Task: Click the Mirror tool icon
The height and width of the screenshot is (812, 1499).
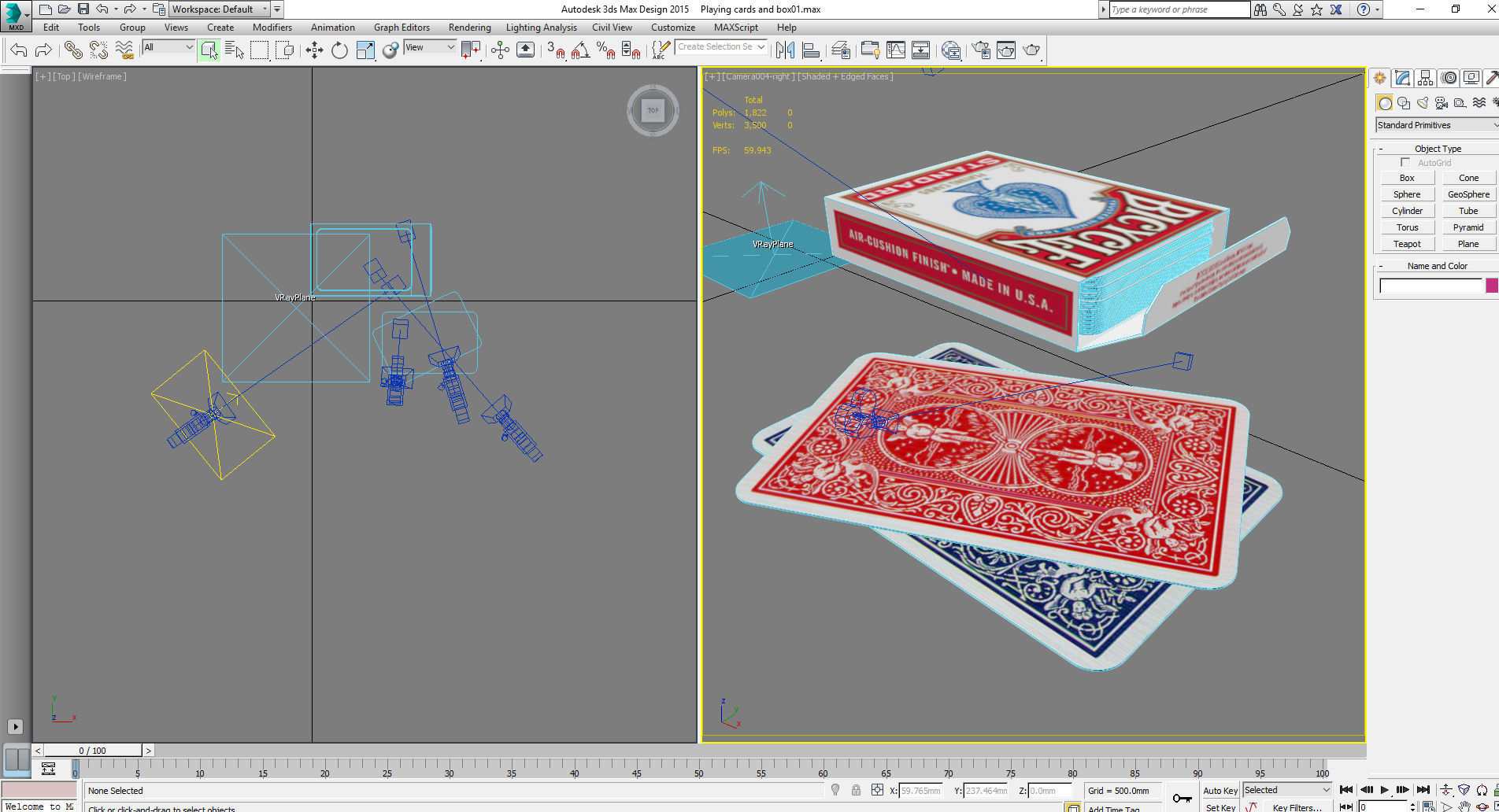Action: tap(785, 50)
